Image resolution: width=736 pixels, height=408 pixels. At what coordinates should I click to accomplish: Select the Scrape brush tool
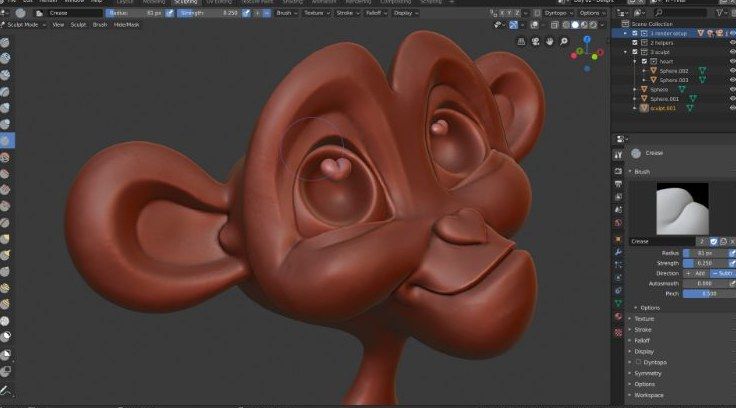5,207
